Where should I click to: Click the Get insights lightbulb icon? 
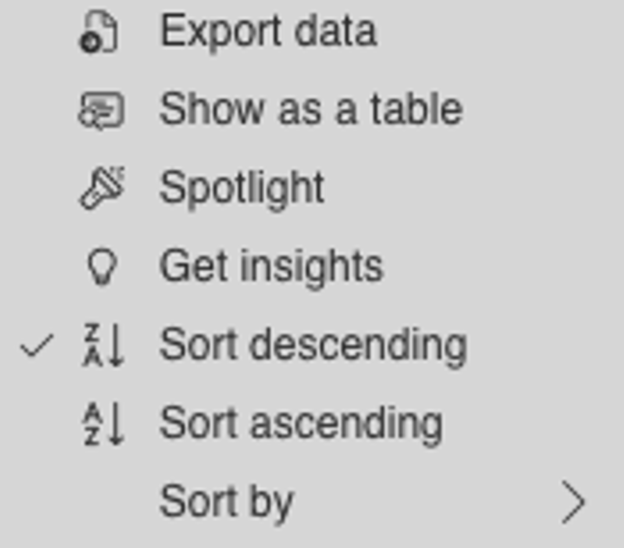[x=102, y=267]
